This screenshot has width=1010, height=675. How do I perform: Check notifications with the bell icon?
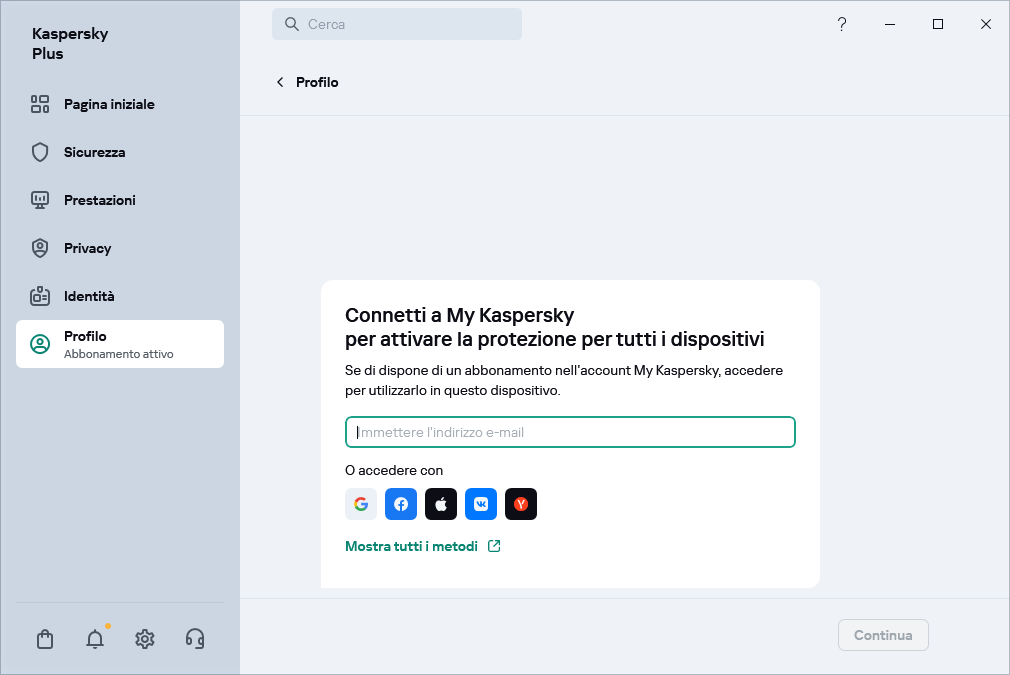(x=95, y=638)
